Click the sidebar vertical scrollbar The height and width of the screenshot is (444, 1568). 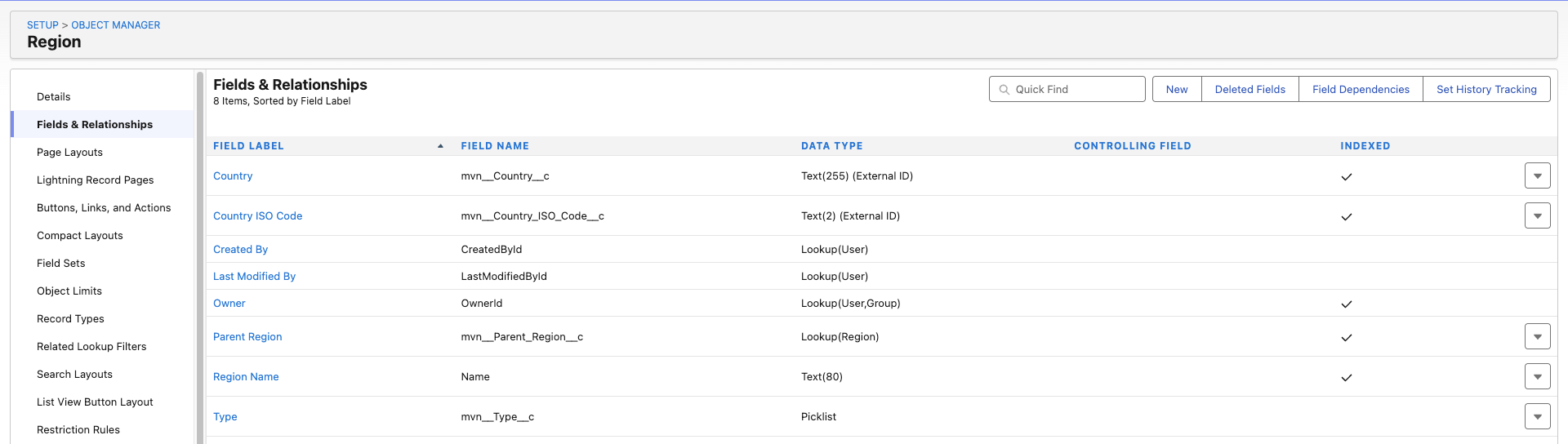(200, 257)
